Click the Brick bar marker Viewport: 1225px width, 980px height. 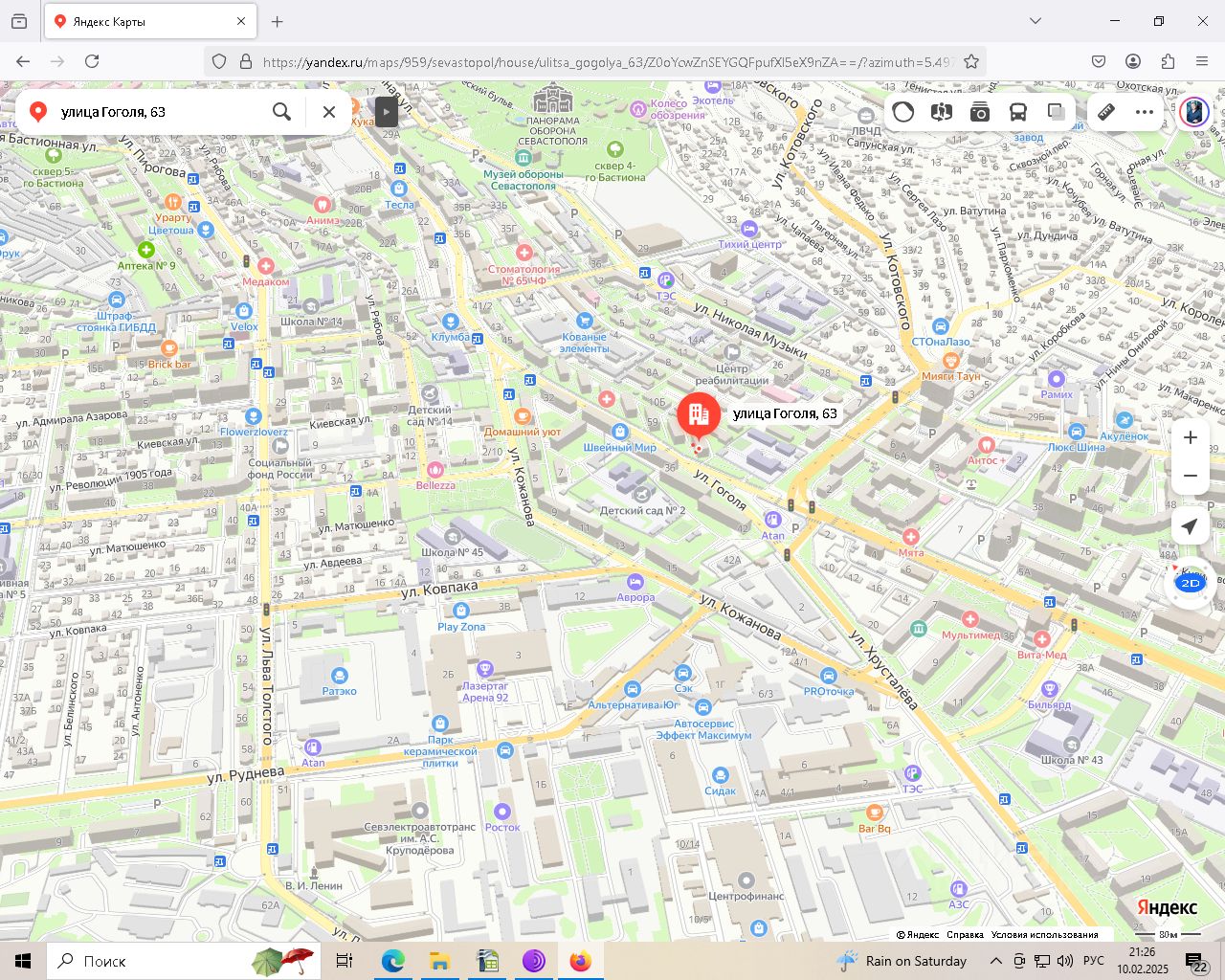[169, 348]
